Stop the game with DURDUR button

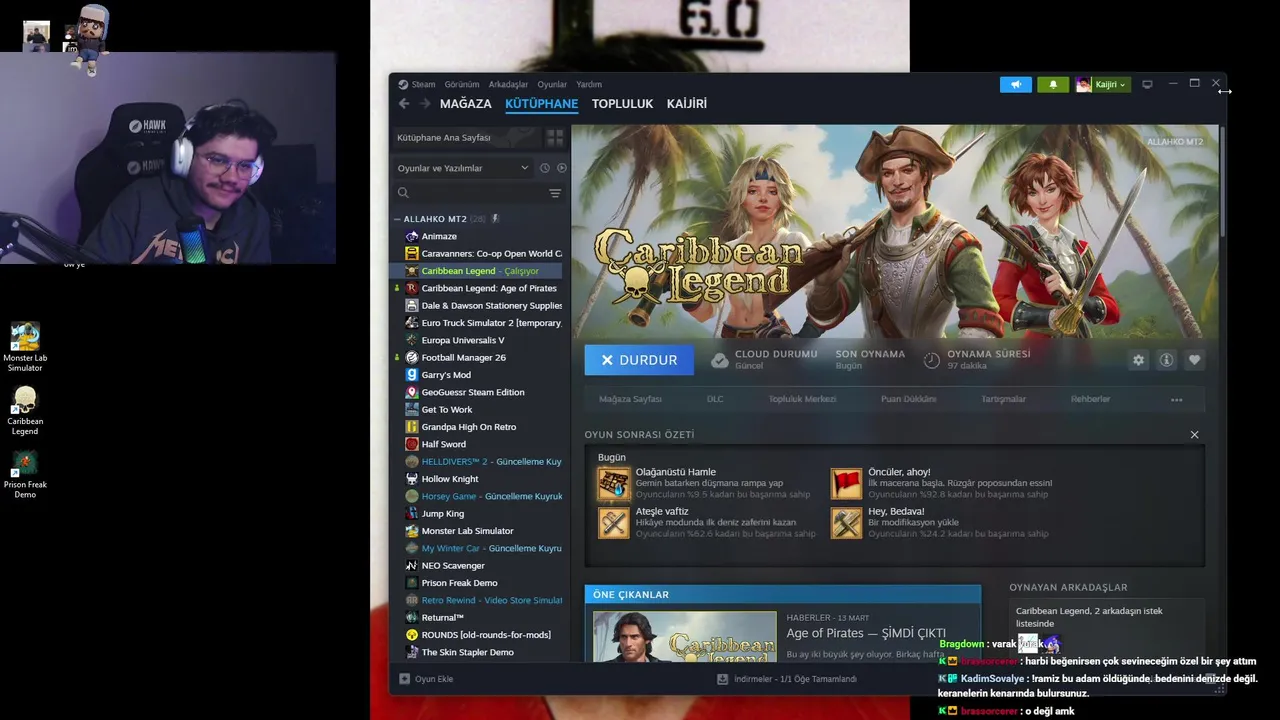click(x=639, y=360)
